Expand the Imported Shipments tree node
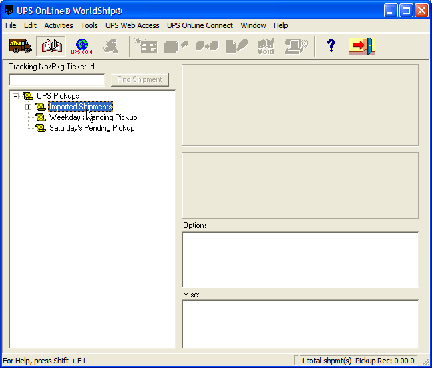432x368 pixels. [28, 107]
